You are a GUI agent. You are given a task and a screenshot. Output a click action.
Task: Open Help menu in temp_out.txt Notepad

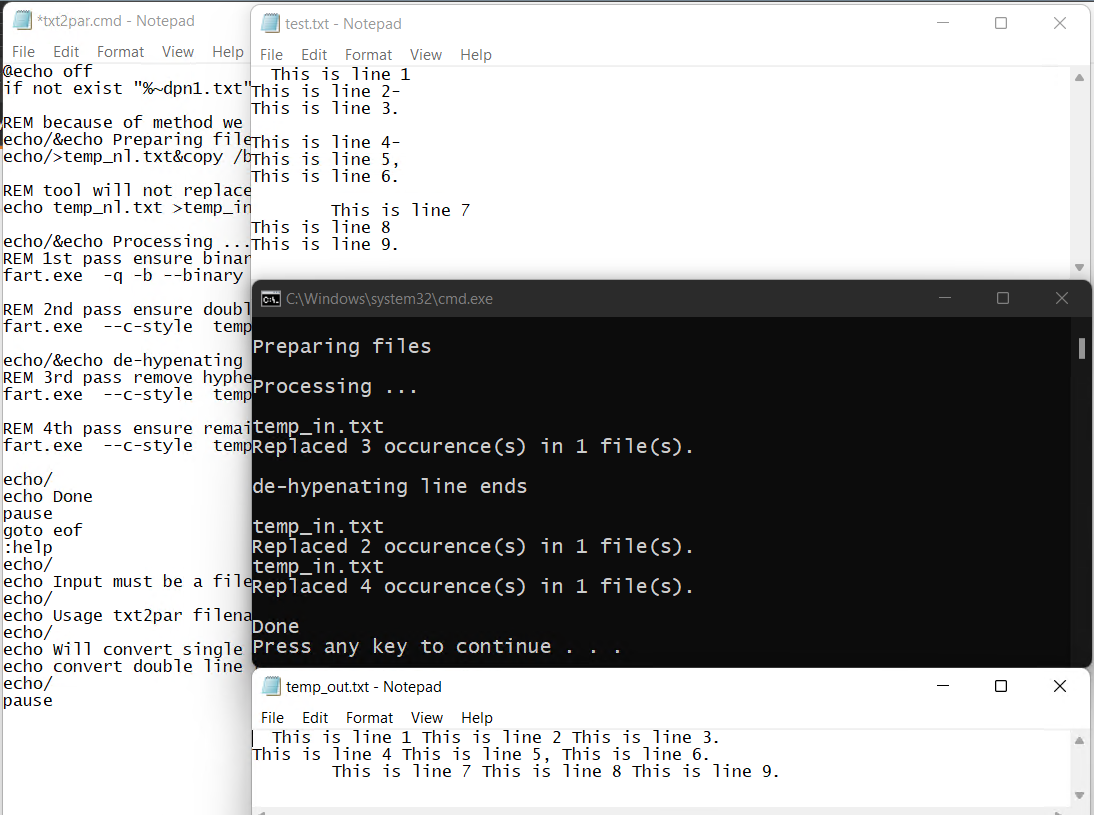click(x=477, y=717)
